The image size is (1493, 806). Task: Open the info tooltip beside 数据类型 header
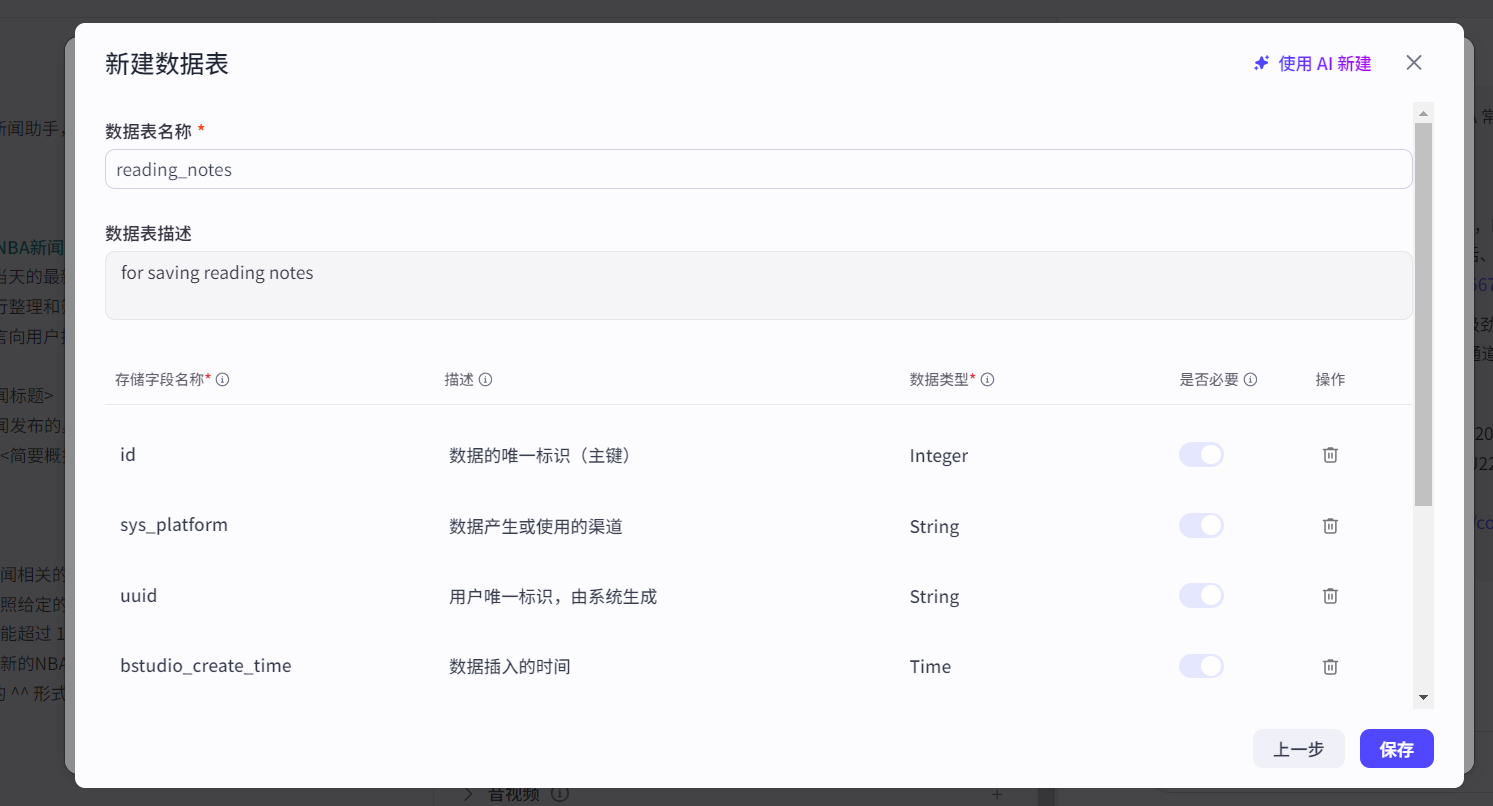pos(987,379)
